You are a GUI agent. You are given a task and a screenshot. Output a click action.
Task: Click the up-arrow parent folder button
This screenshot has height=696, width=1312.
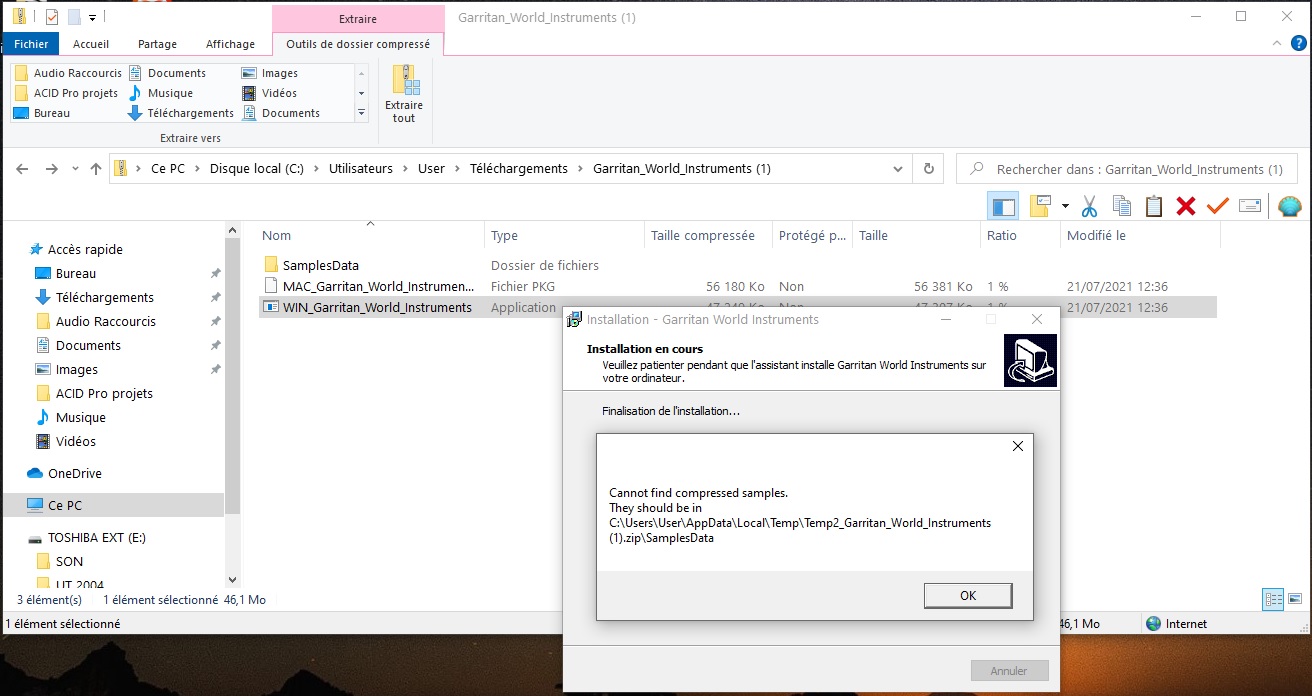point(96,169)
